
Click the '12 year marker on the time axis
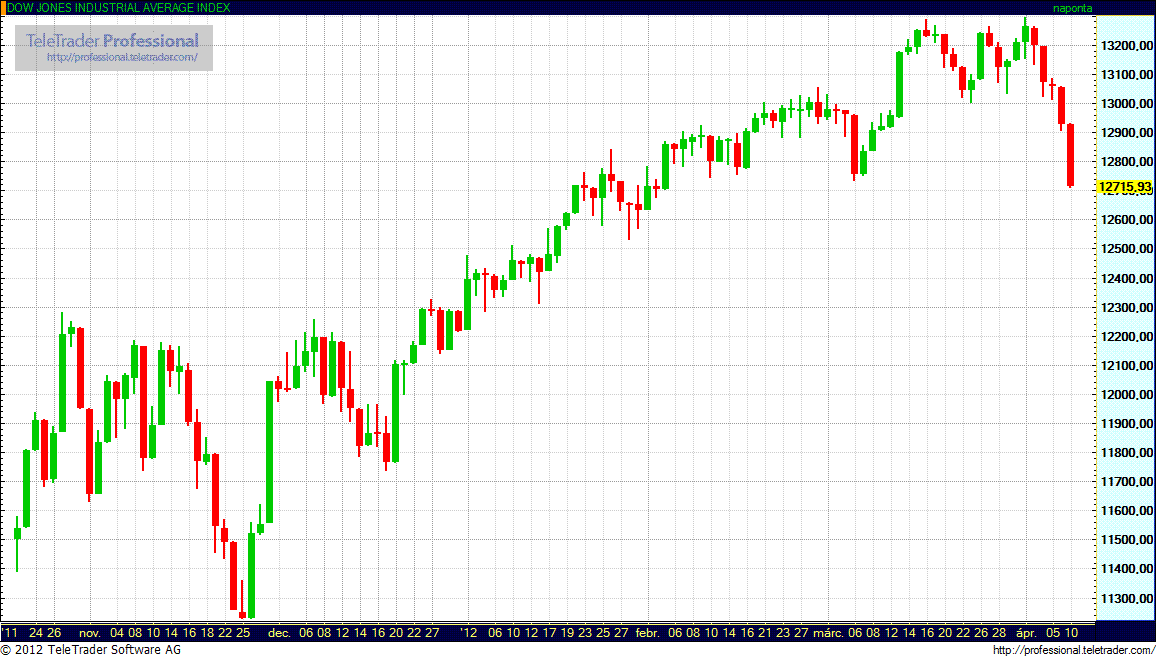pos(469,633)
